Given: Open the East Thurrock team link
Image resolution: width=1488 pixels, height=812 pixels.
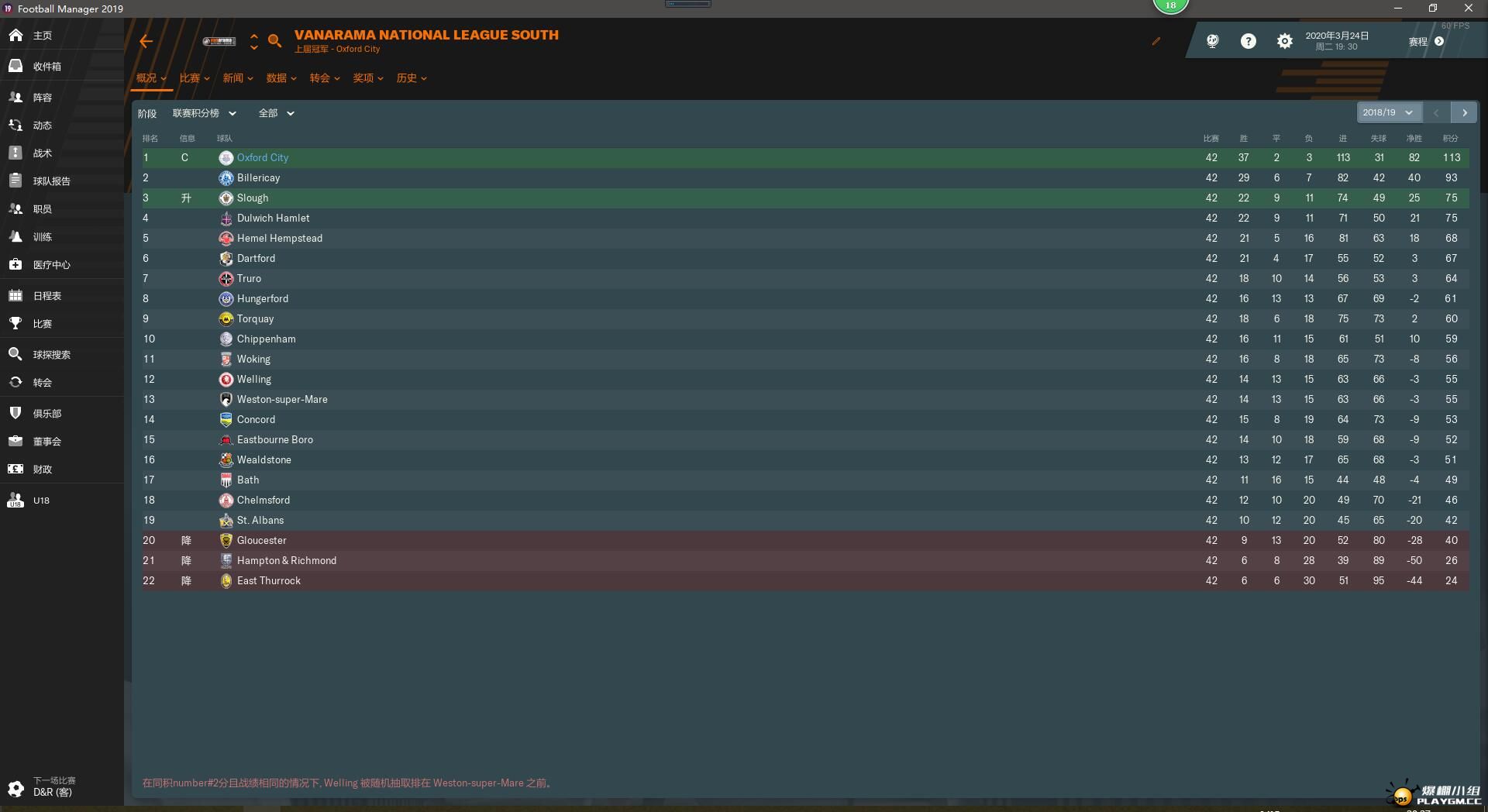Looking at the screenshot, I should tap(269, 581).
